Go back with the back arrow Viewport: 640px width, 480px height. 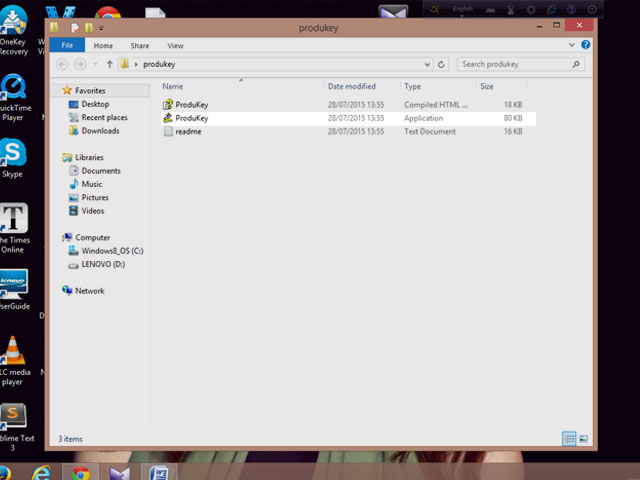point(62,64)
